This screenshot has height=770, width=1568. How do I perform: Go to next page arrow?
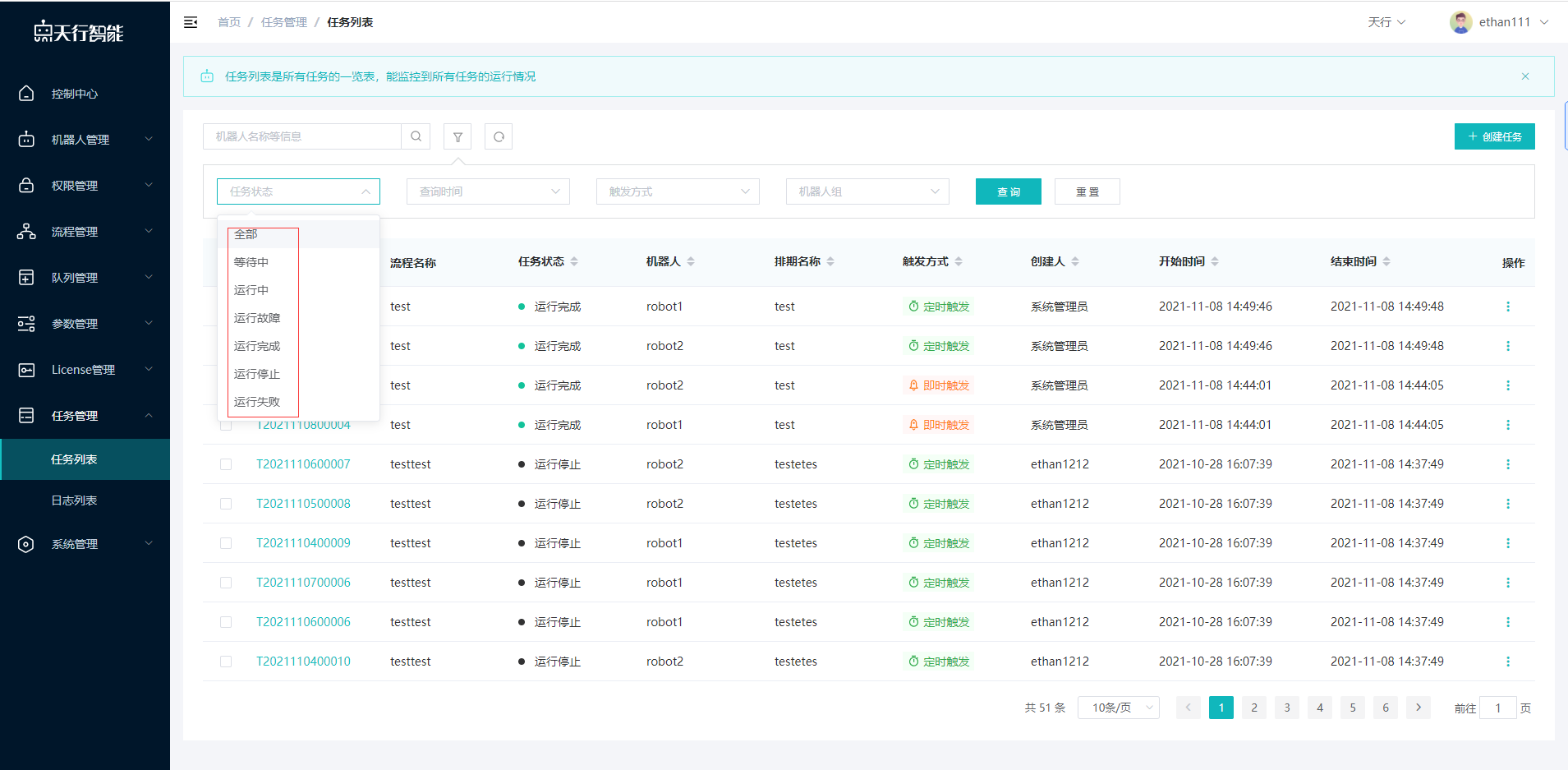(1419, 708)
